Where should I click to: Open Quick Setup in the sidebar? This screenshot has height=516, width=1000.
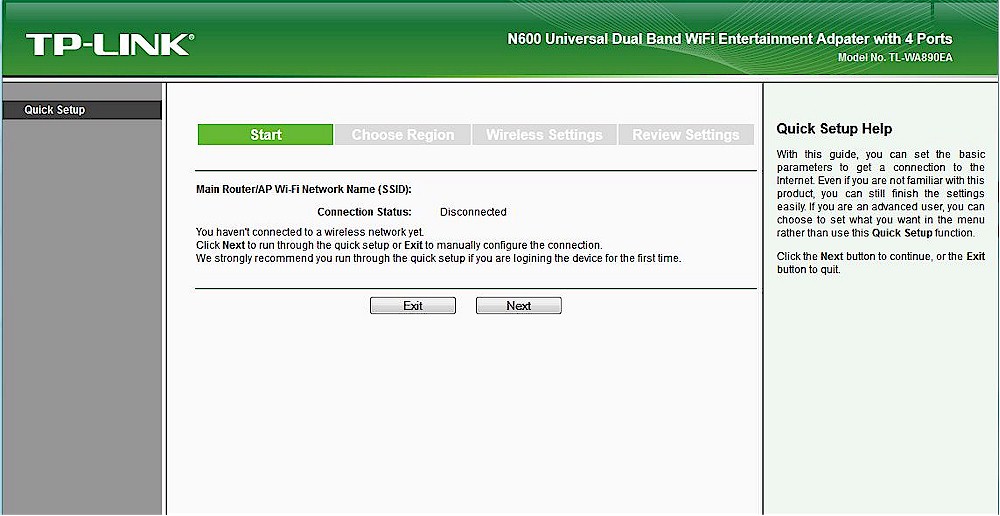(82, 110)
